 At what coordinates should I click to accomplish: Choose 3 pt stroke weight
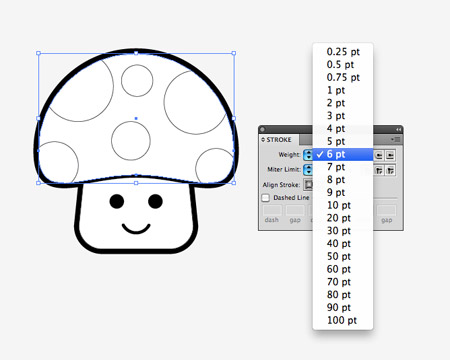click(x=343, y=116)
